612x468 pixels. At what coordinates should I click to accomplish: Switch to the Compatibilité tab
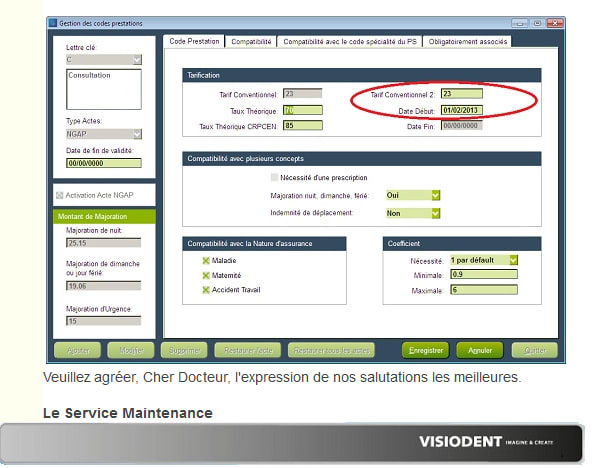[251, 42]
